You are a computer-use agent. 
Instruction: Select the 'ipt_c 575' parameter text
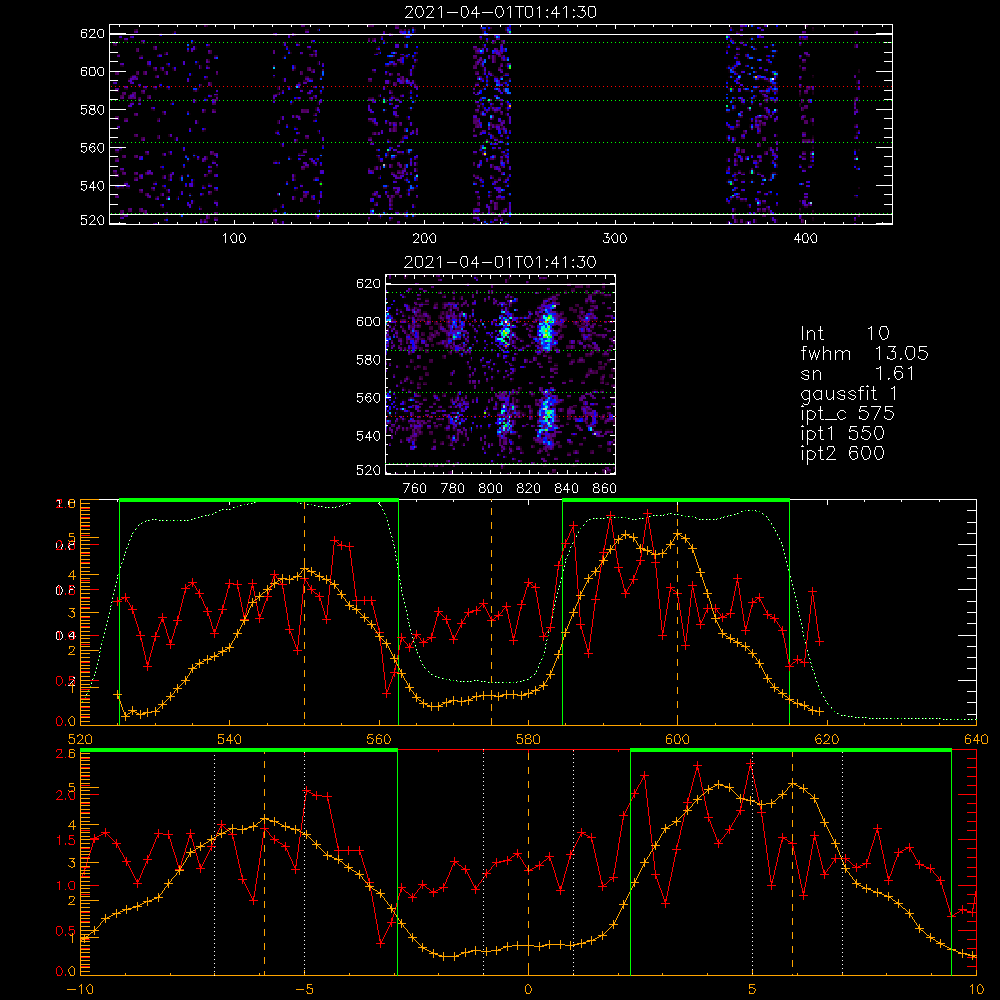pyautogui.click(x=848, y=414)
